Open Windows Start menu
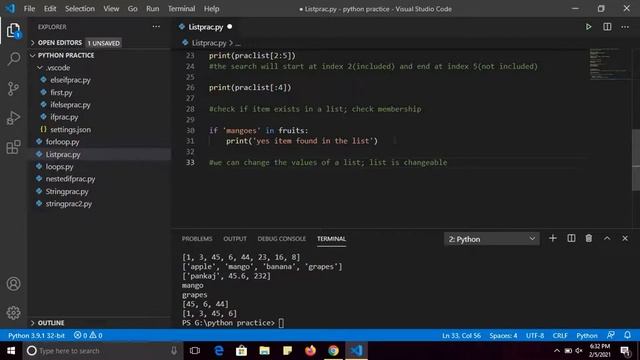 click(x=11, y=351)
